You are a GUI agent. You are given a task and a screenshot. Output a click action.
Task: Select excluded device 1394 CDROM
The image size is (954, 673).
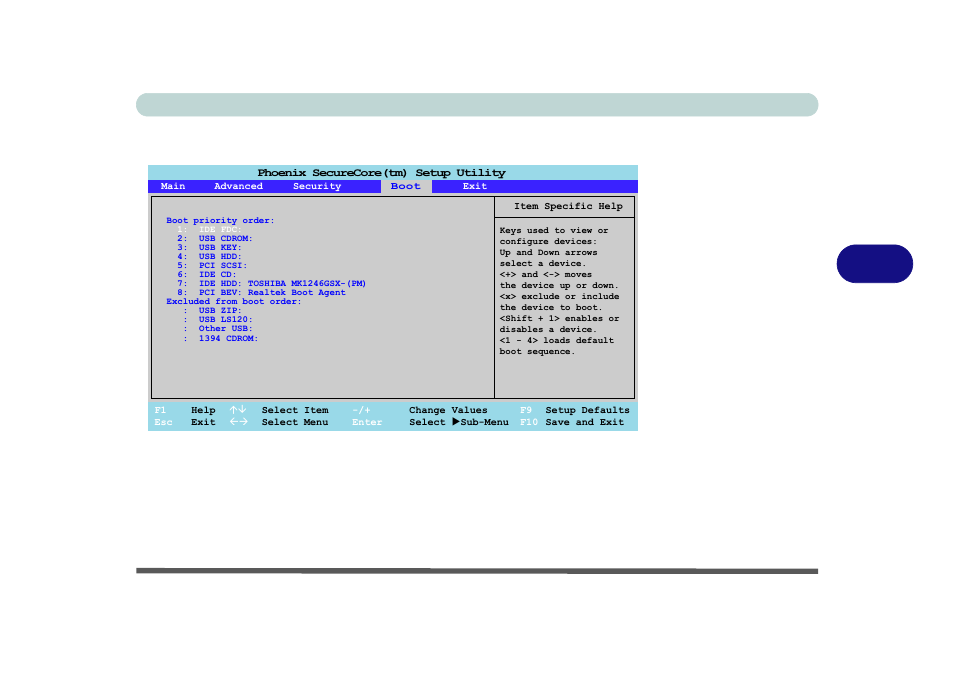(220, 338)
